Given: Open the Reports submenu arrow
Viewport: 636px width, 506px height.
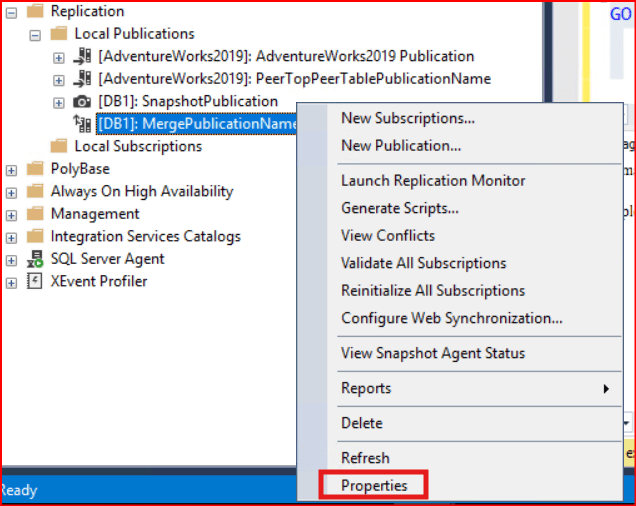Looking at the screenshot, I should pos(606,389).
